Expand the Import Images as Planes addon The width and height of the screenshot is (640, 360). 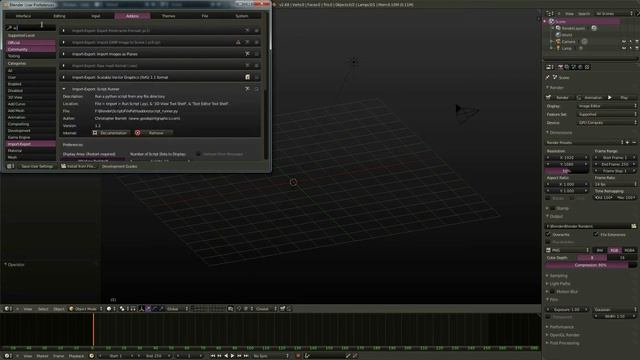[64, 54]
